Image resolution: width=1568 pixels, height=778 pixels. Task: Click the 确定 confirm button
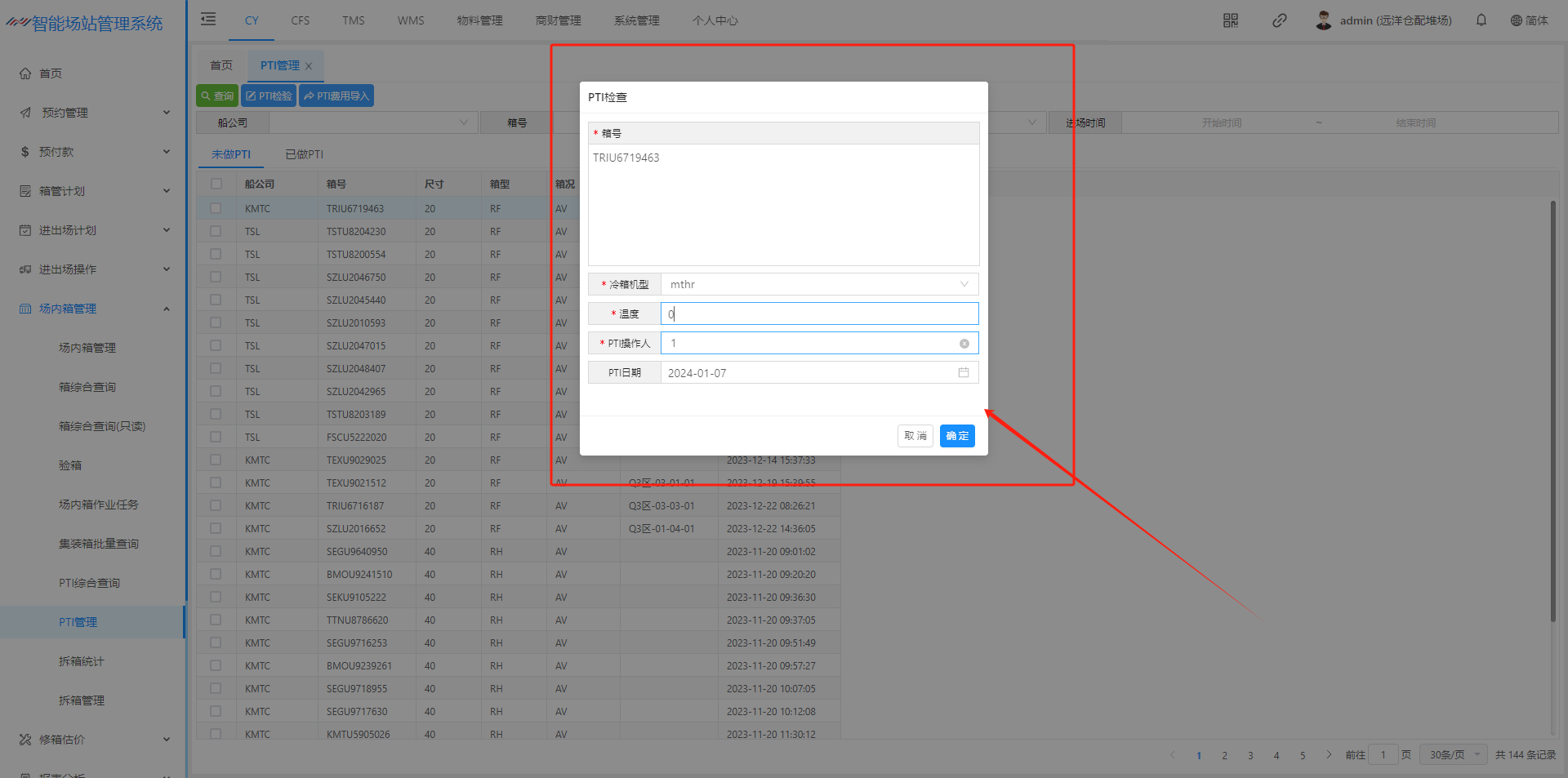(x=956, y=436)
